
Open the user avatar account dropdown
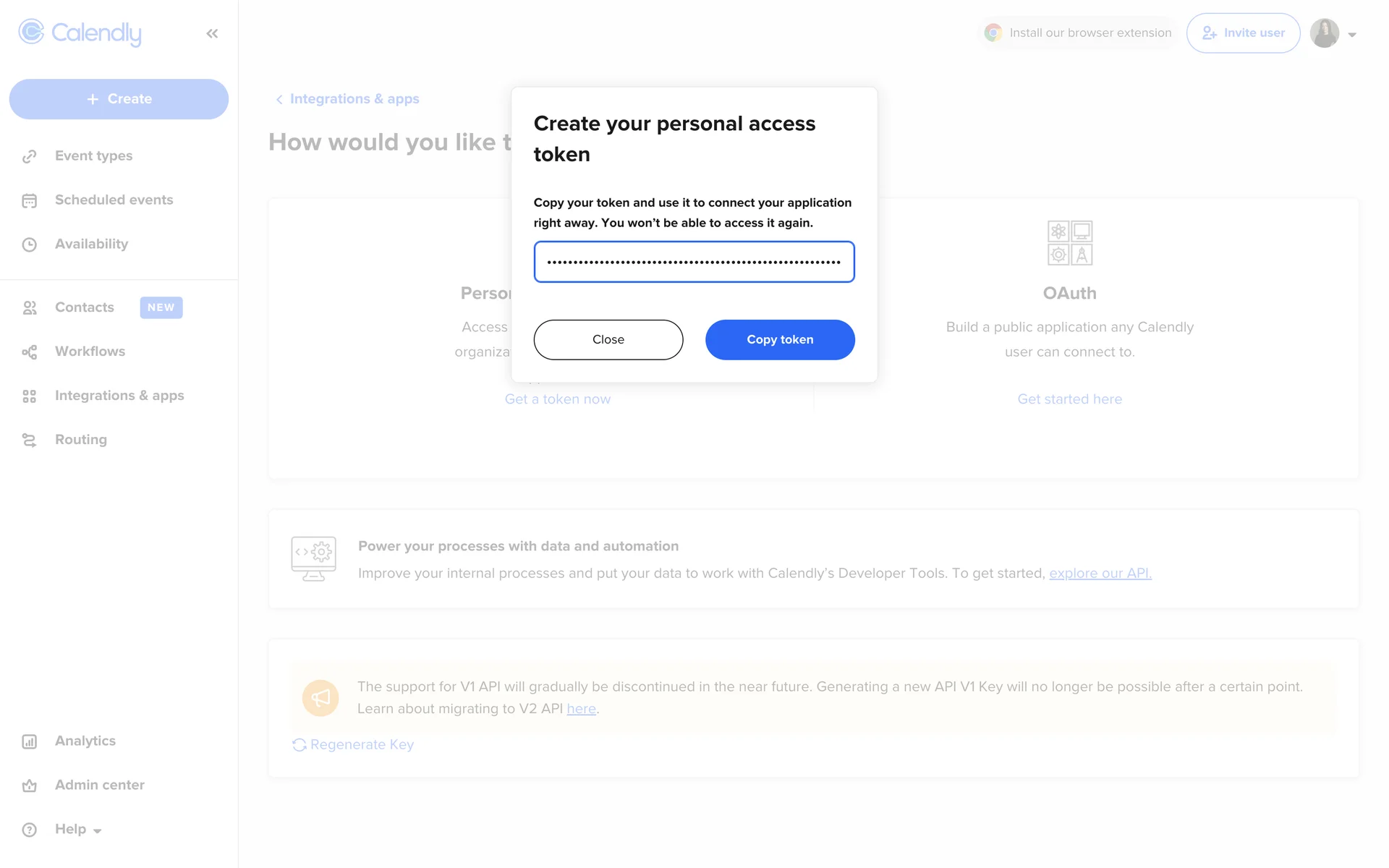coord(1333,33)
